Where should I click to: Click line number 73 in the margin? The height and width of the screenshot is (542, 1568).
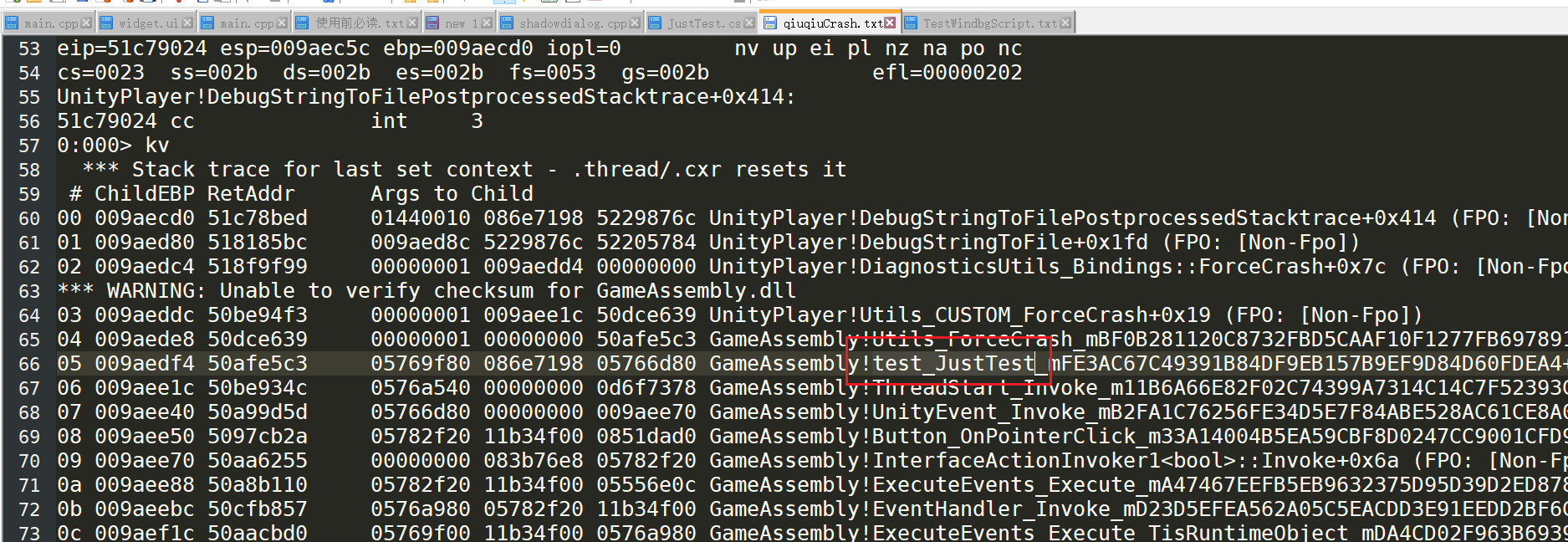29,533
